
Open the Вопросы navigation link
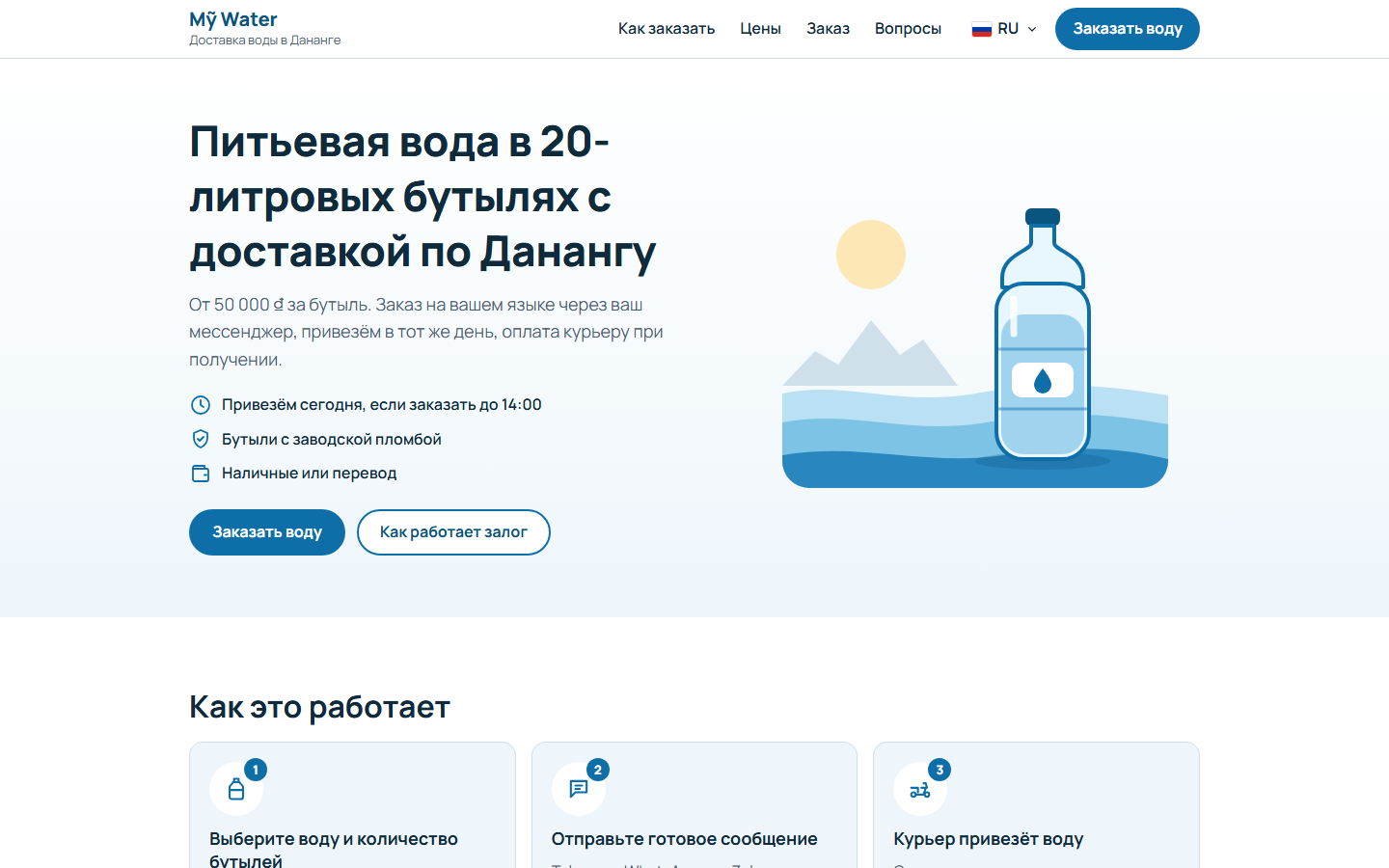908,29
